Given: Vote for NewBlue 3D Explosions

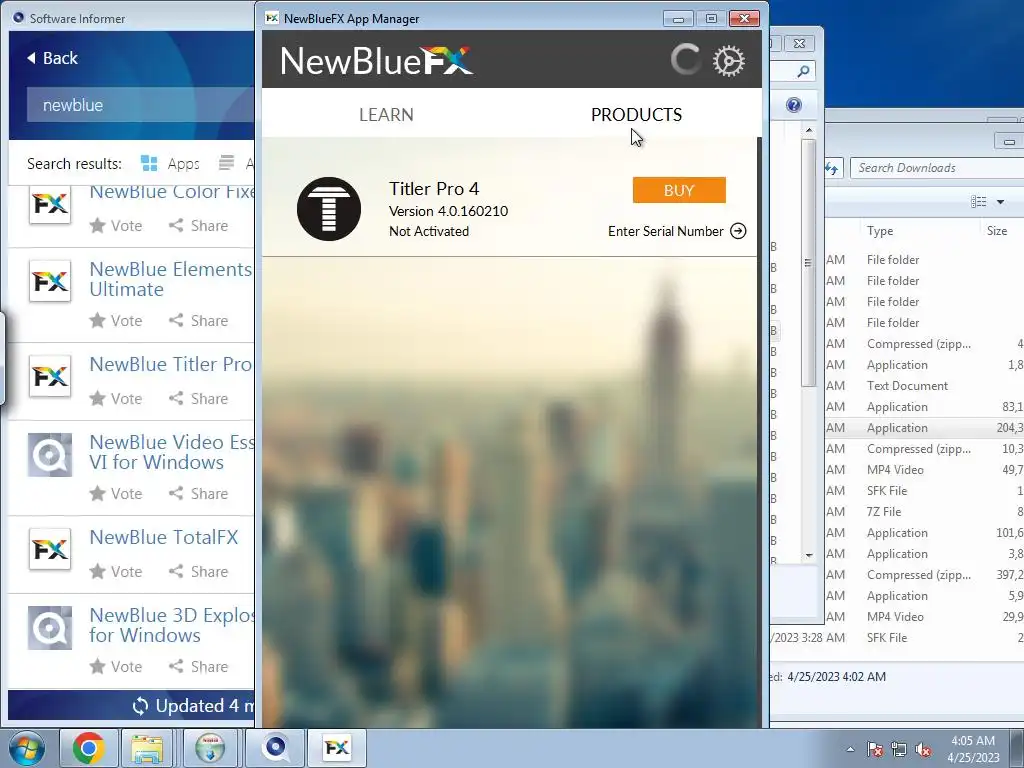Looking at the screenshot, I should point(116,667).
